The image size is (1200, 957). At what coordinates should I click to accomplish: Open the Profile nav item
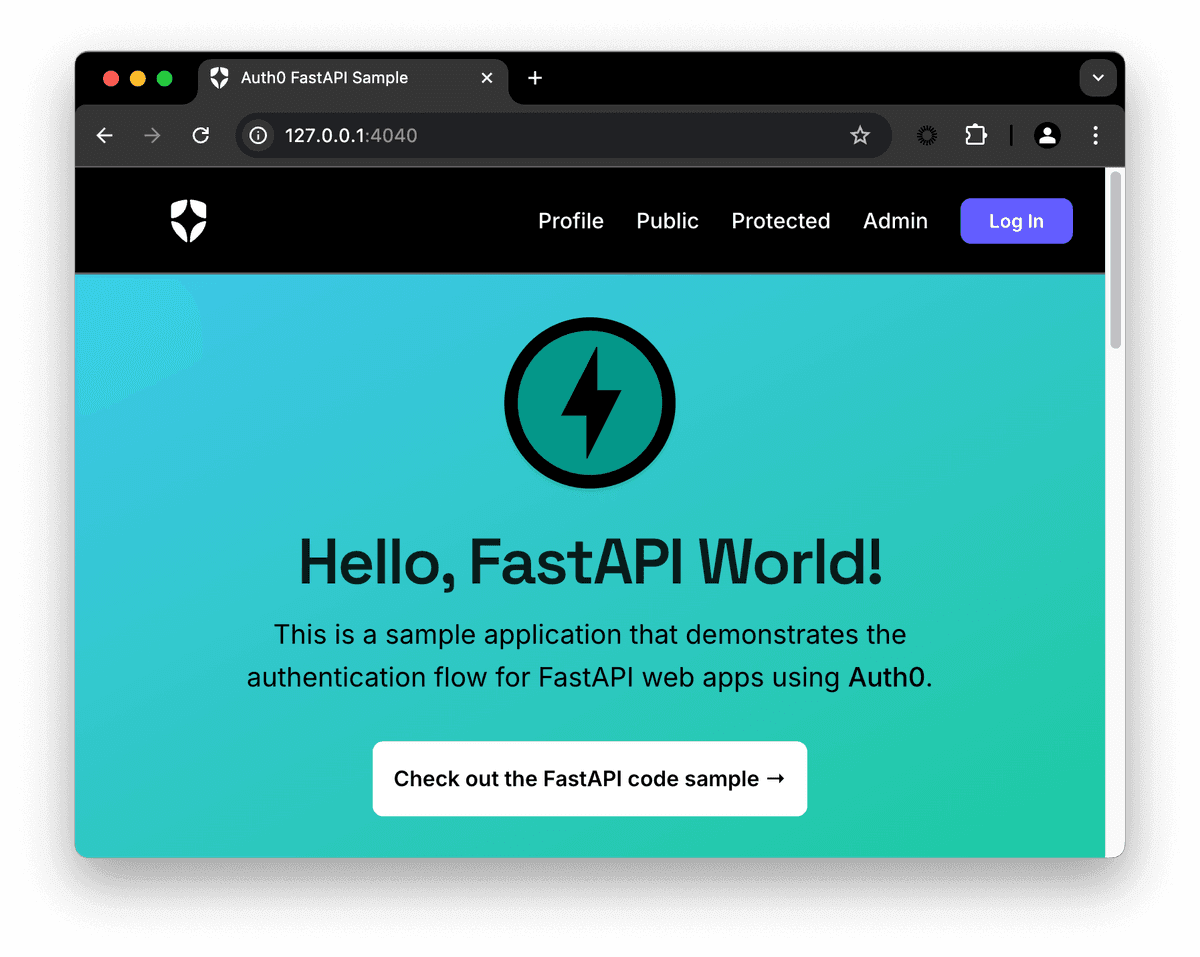[x=571, y=221]
